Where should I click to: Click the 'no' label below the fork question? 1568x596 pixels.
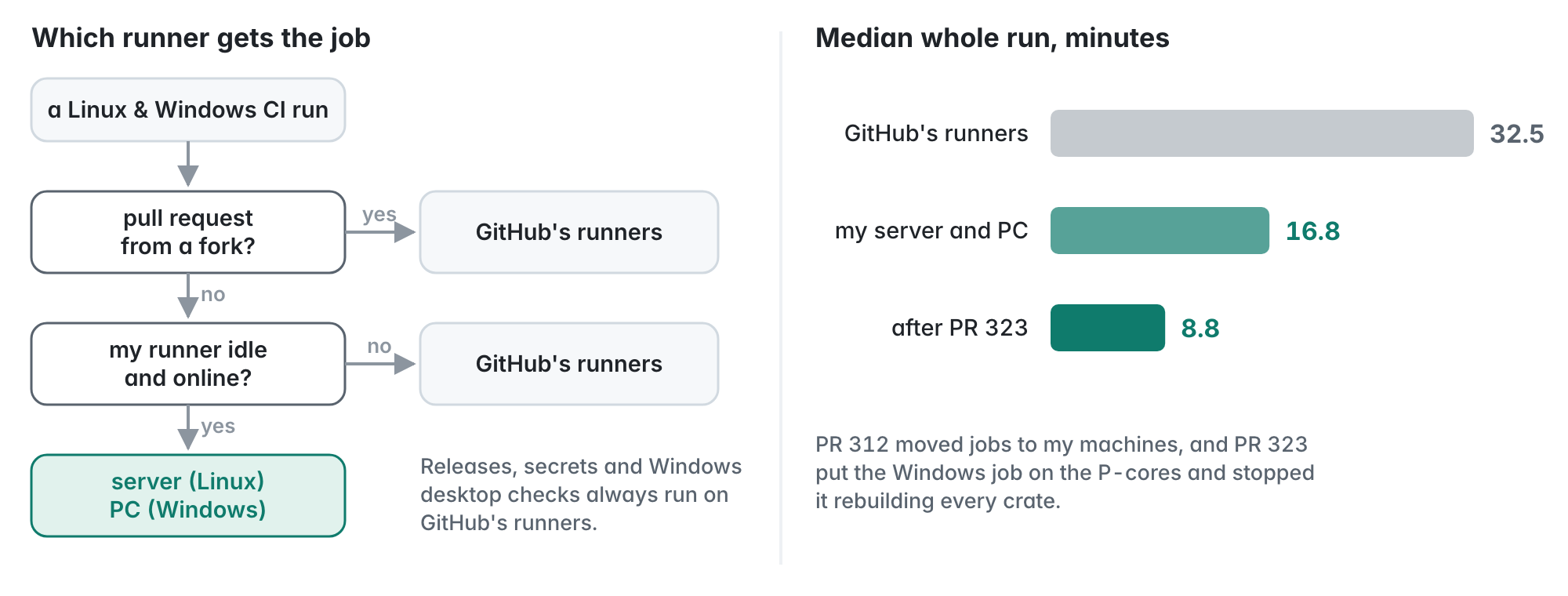pyautogui.click(x=213, y=295)
